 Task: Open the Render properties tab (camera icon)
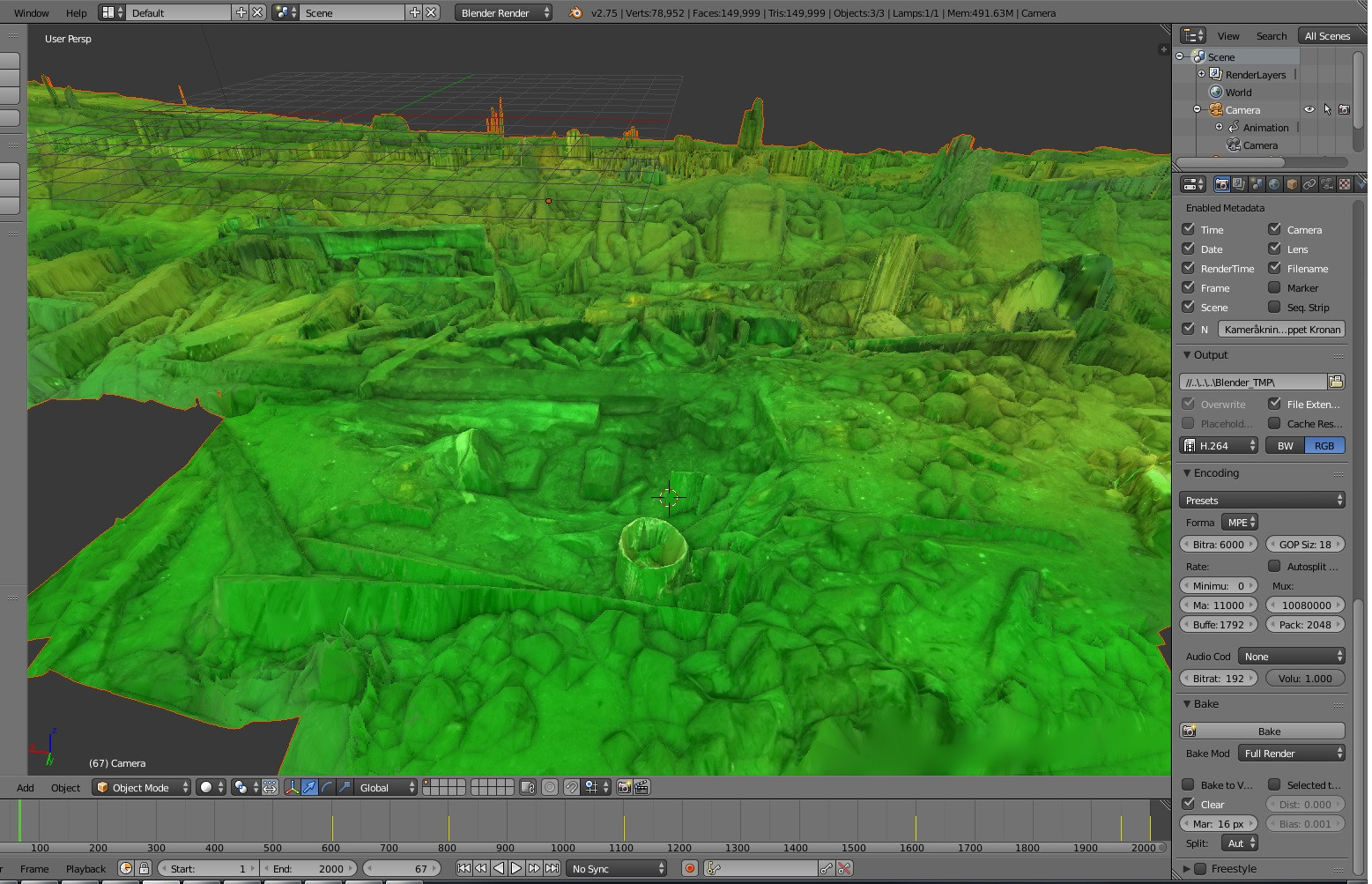[x=1221, y=184]
